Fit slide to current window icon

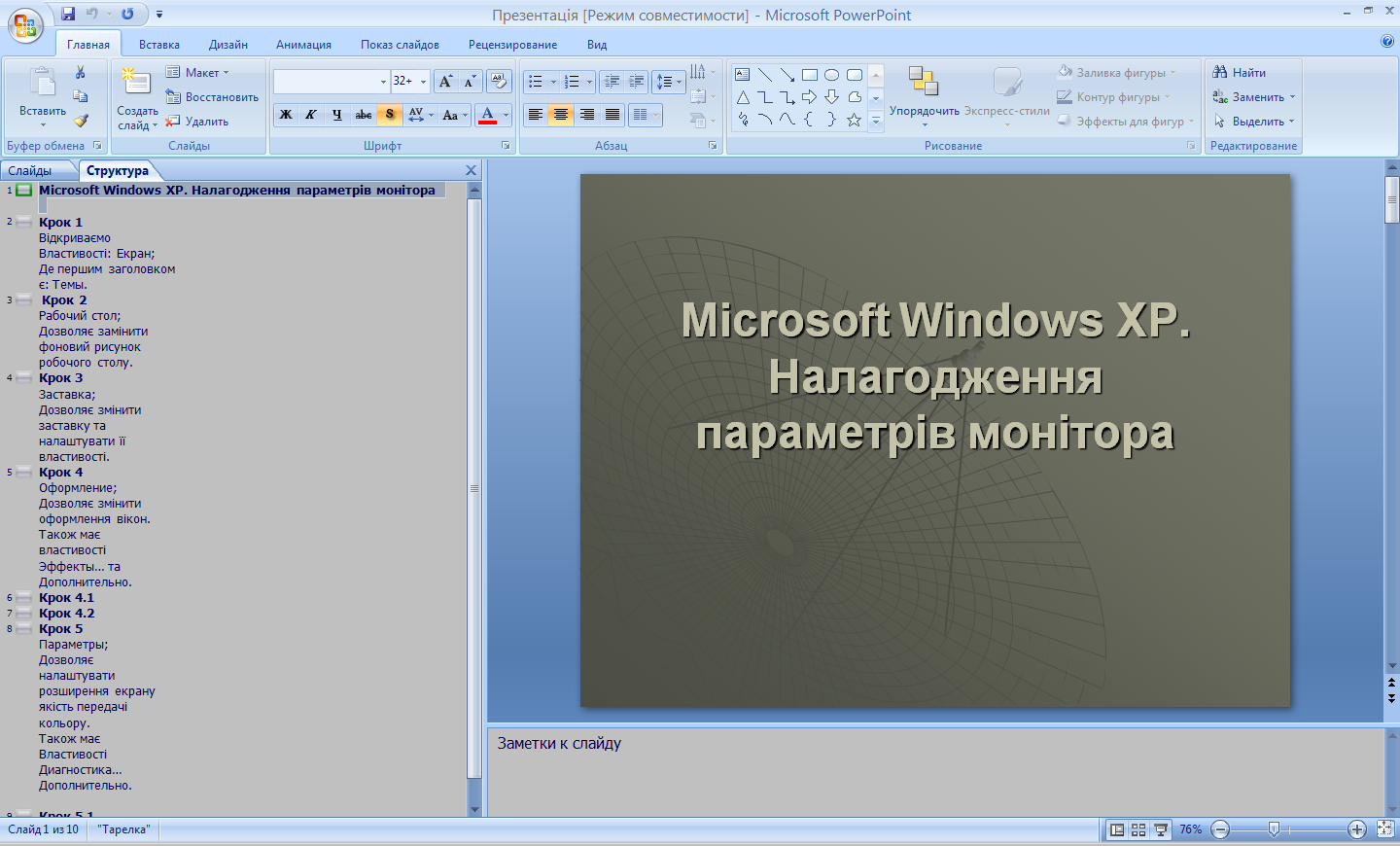[1385, 829]
